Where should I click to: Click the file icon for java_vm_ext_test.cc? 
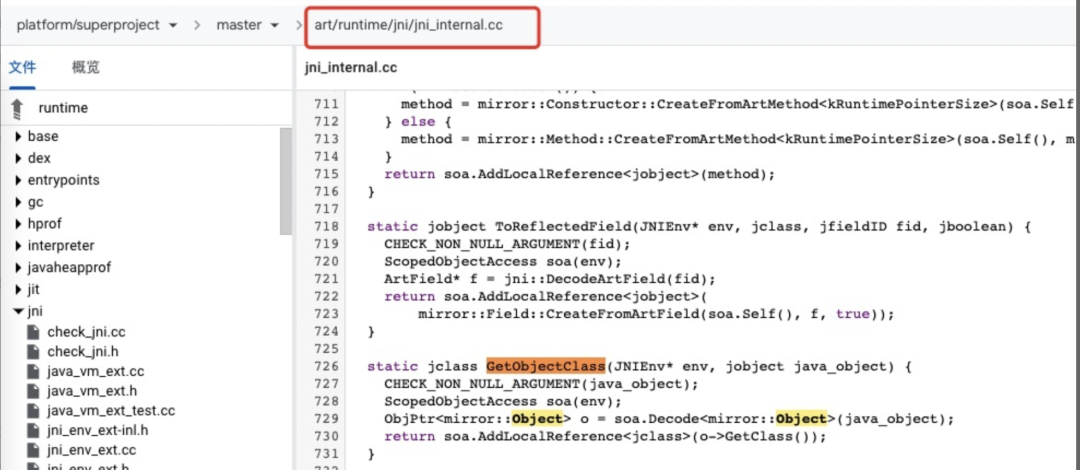coord(33,411)
